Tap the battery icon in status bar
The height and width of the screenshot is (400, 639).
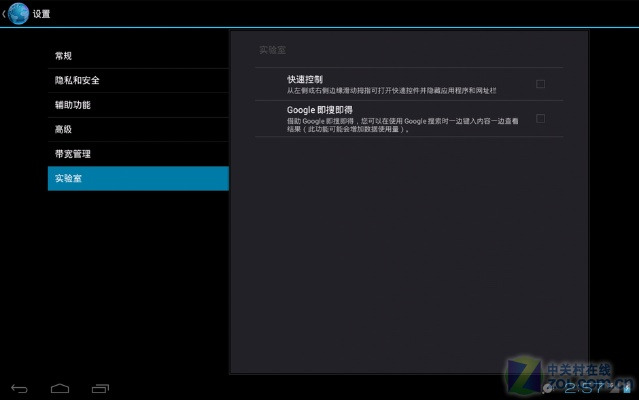[627, 387]
